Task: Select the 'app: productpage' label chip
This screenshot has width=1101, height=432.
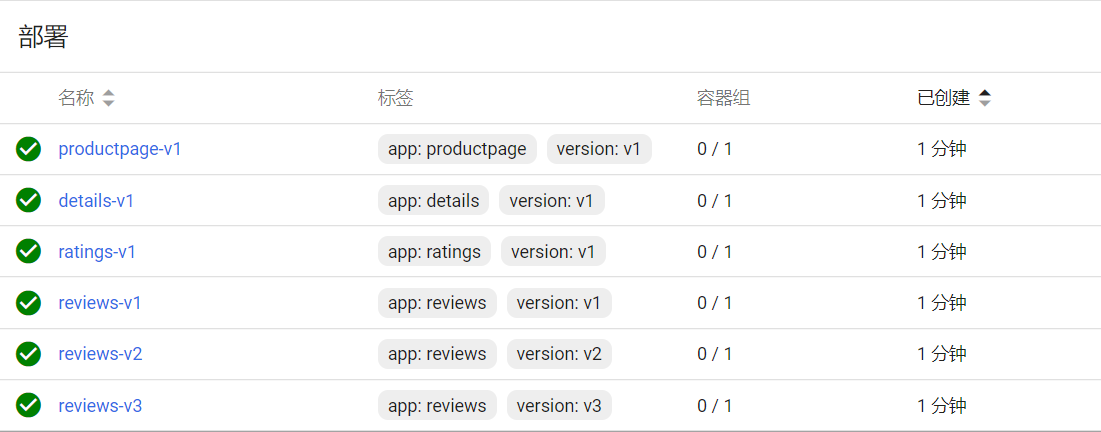Action: click(x=457, y=149)
